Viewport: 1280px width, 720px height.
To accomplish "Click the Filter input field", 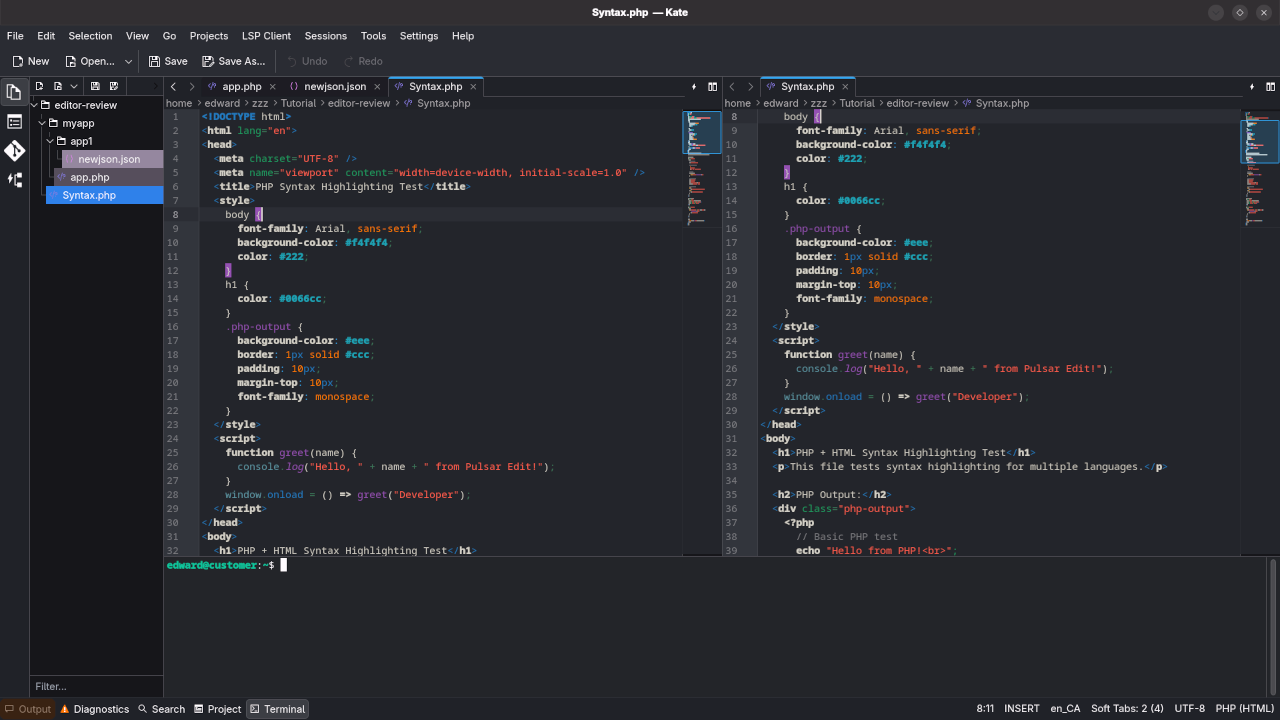I will 95,686.
